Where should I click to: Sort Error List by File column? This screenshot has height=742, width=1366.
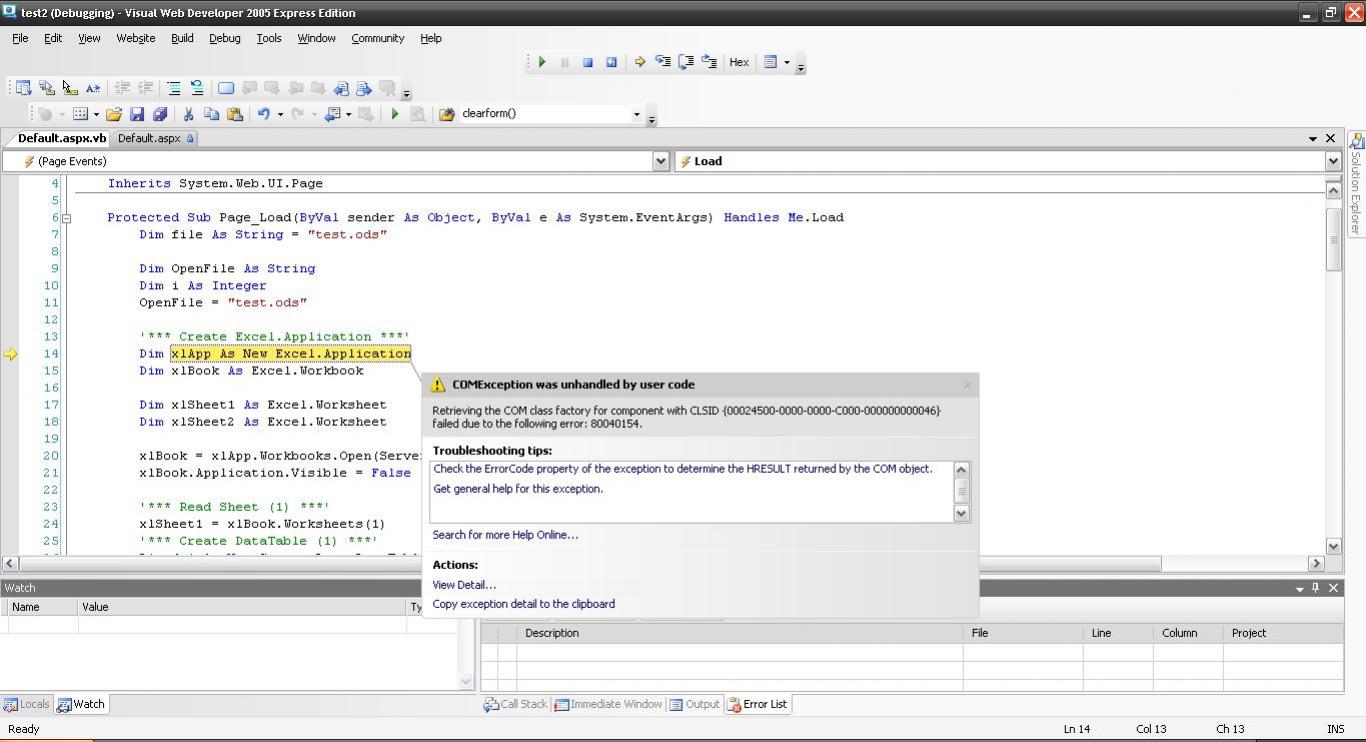[1023, 633]
